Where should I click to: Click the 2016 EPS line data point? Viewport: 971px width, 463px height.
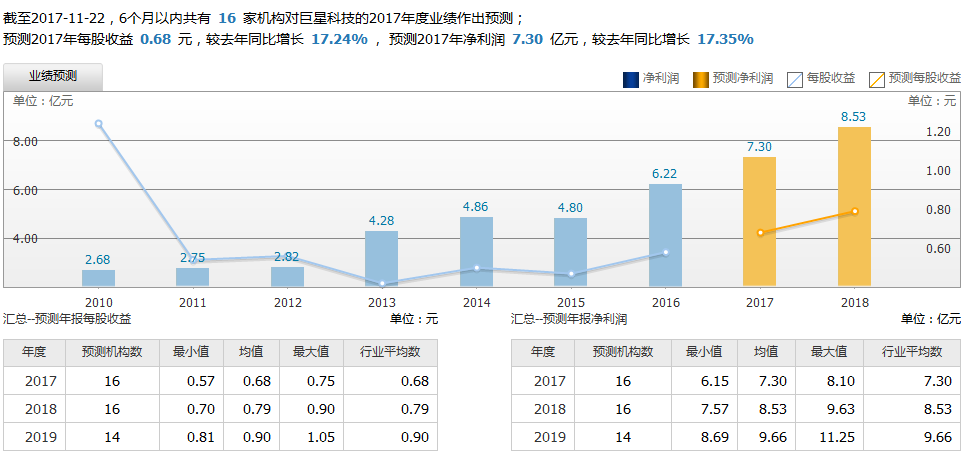coord(666,253)
